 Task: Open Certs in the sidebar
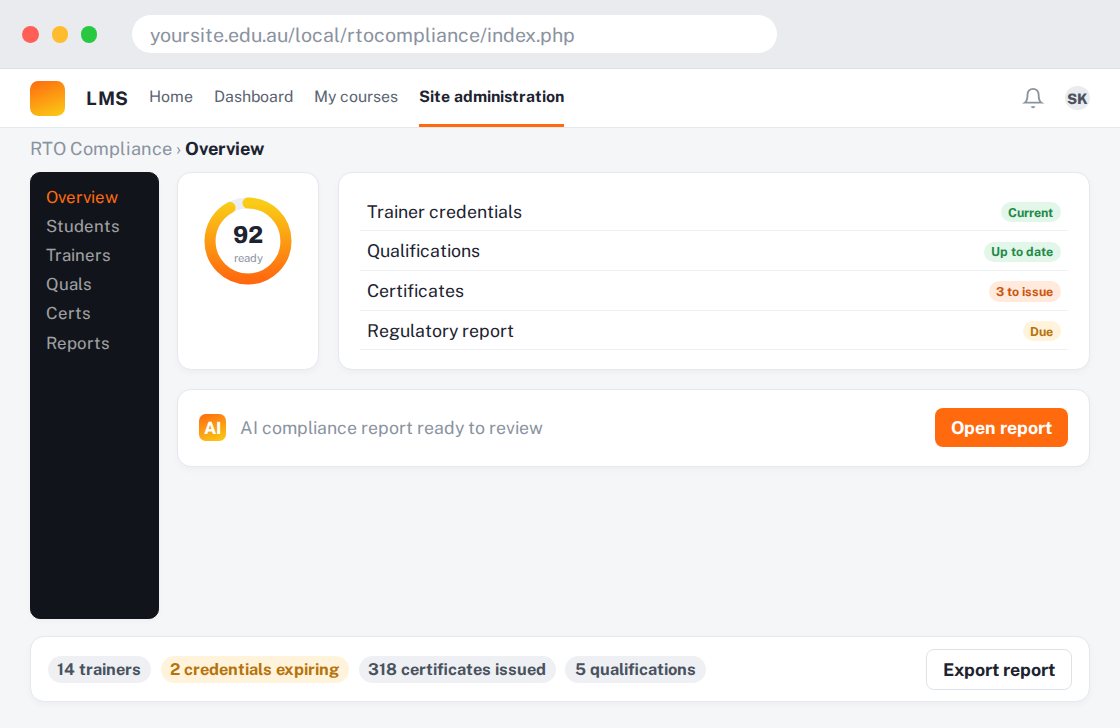[x=69, y=314]
